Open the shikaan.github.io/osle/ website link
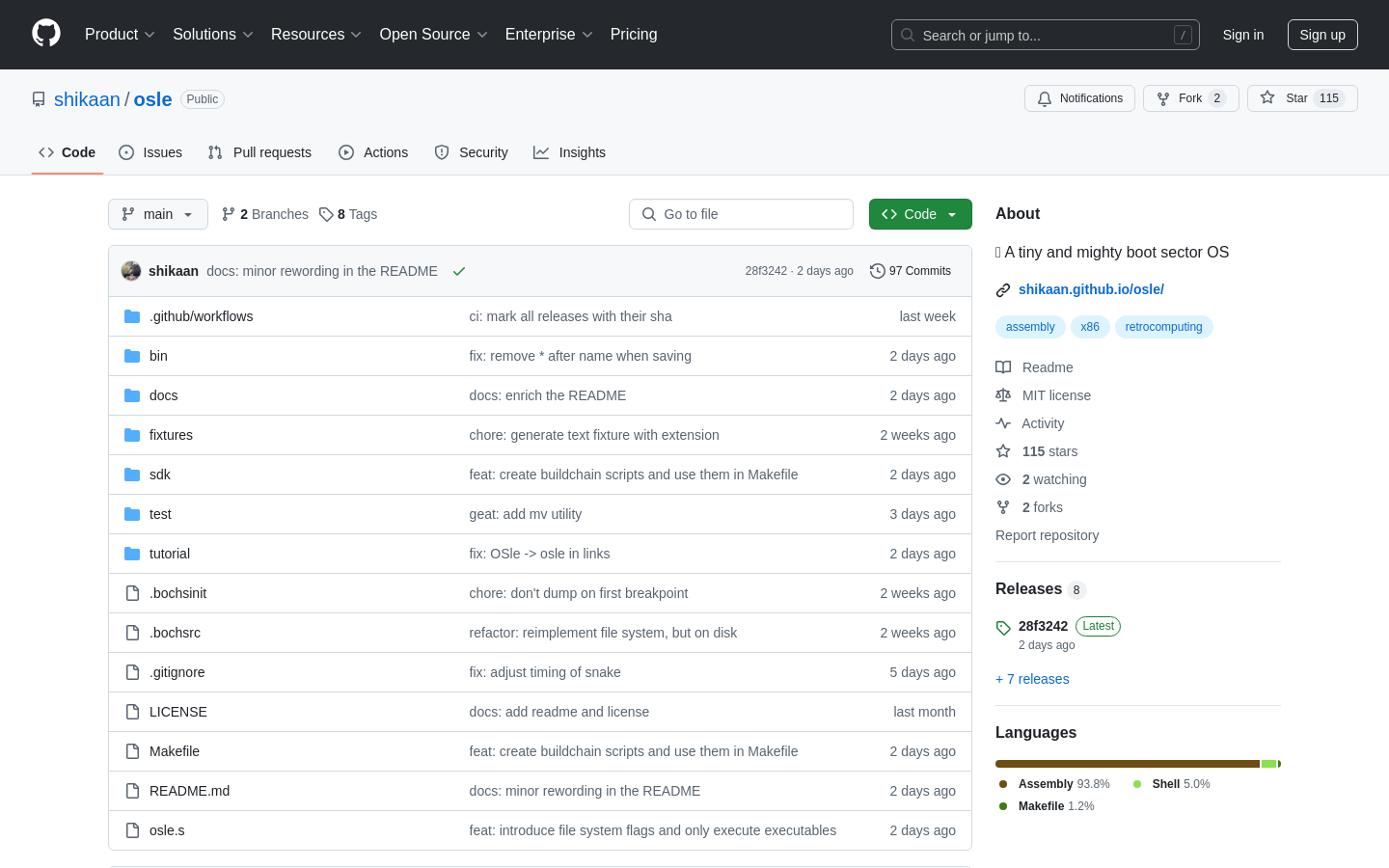The image size is (1389, 868). (x=1091, y=289)
